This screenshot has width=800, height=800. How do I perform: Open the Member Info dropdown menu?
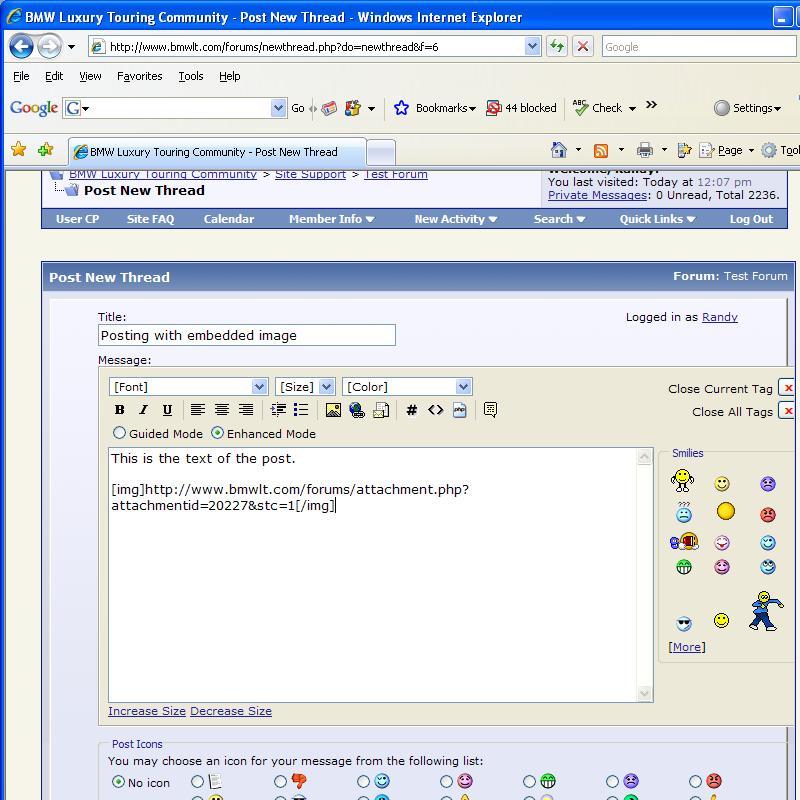point(332,219)
